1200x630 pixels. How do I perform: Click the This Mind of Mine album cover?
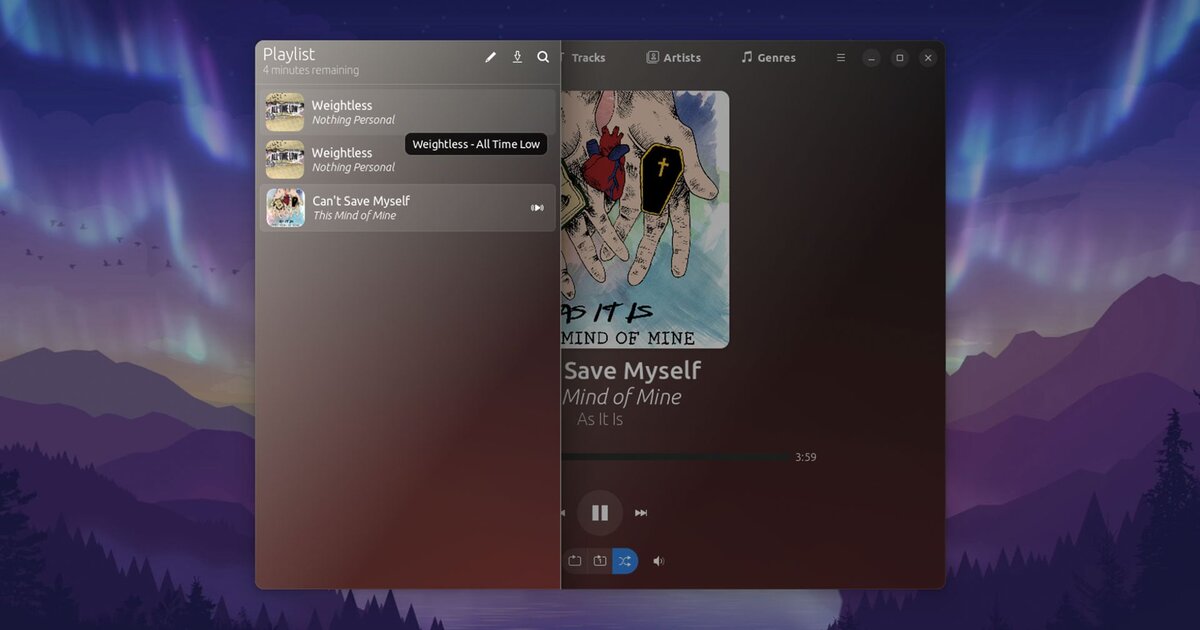(x=645, y=220)
